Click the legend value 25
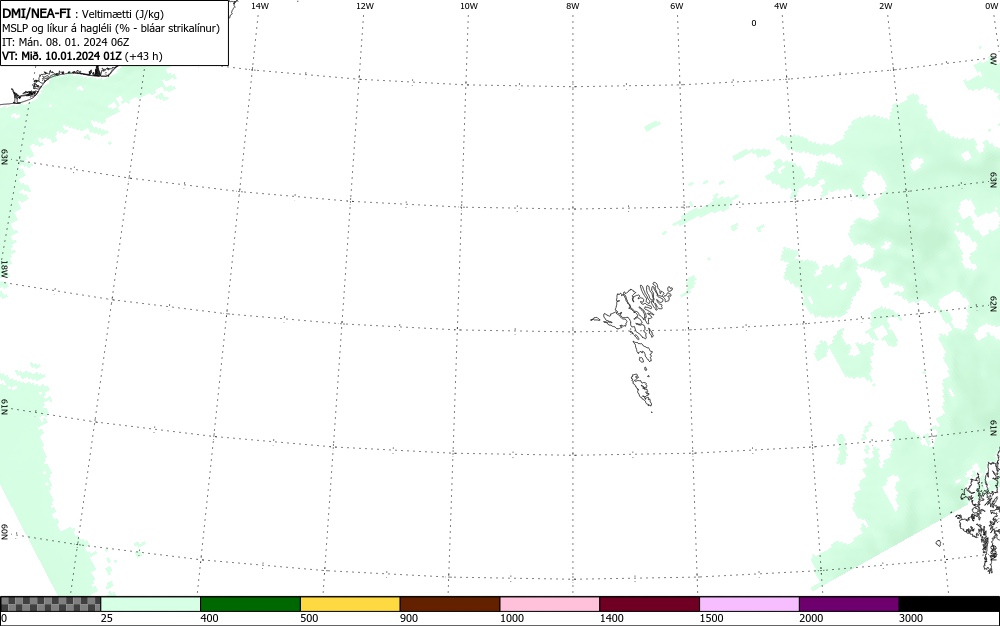 coord(107,618)
